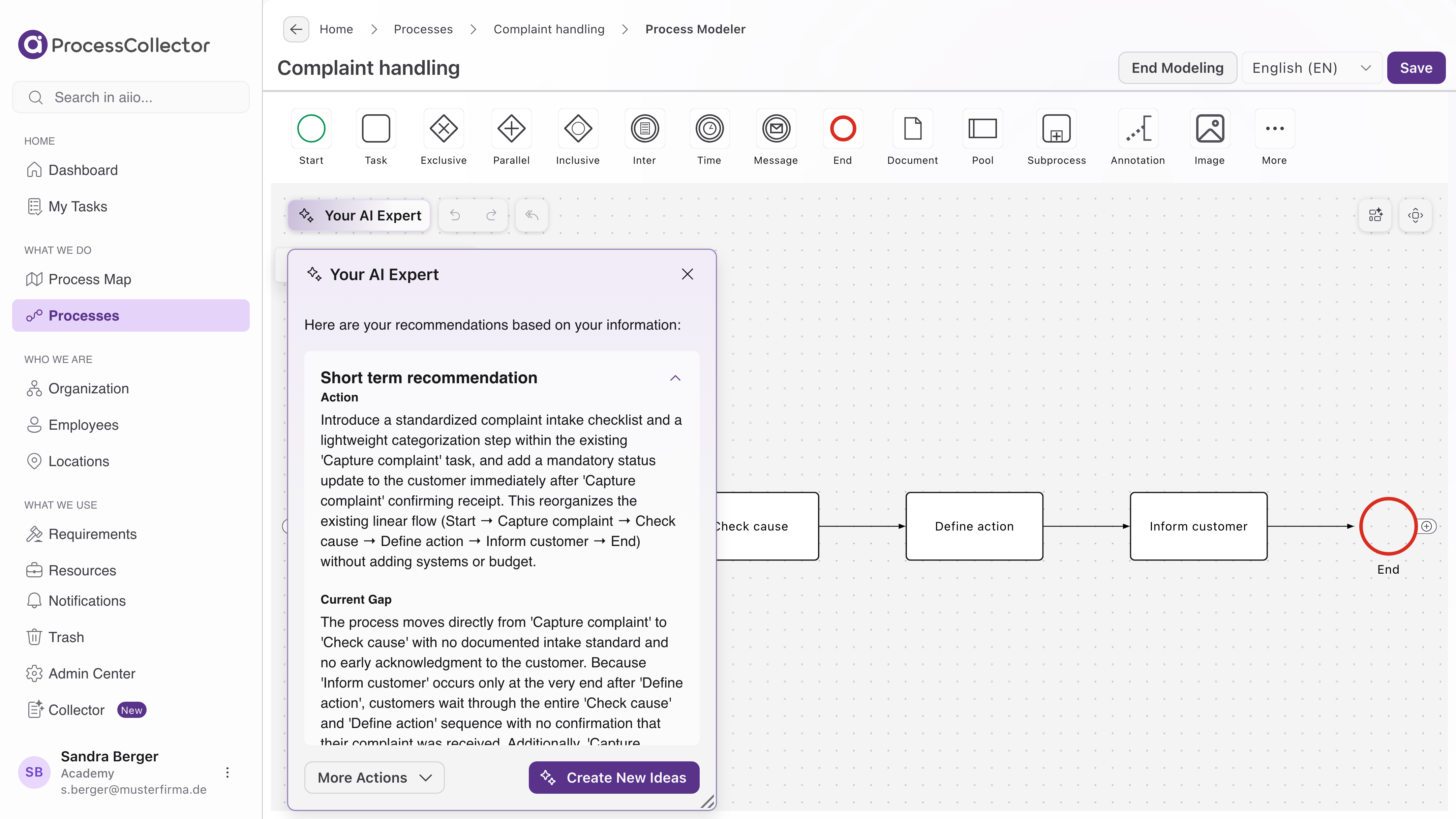1456x819 pixels.
Task: Center the canvas view icon
Action: tap(1415, 215)
